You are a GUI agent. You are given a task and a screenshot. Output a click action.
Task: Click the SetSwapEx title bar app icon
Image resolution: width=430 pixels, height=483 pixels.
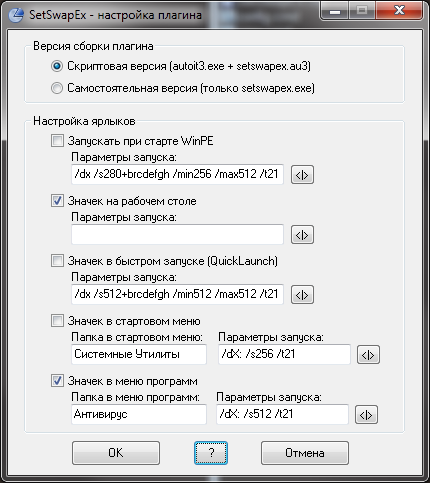(15, 15)
